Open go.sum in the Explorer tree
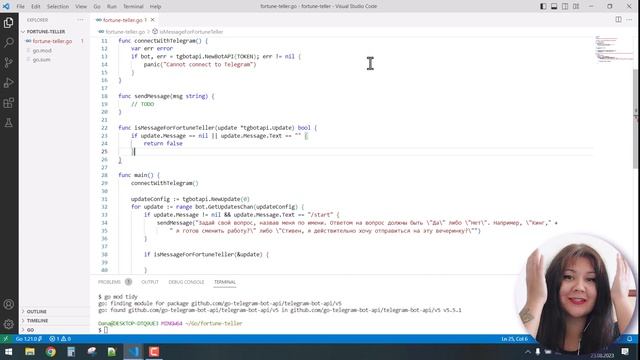The image size is (640, 360). point(42,60)
